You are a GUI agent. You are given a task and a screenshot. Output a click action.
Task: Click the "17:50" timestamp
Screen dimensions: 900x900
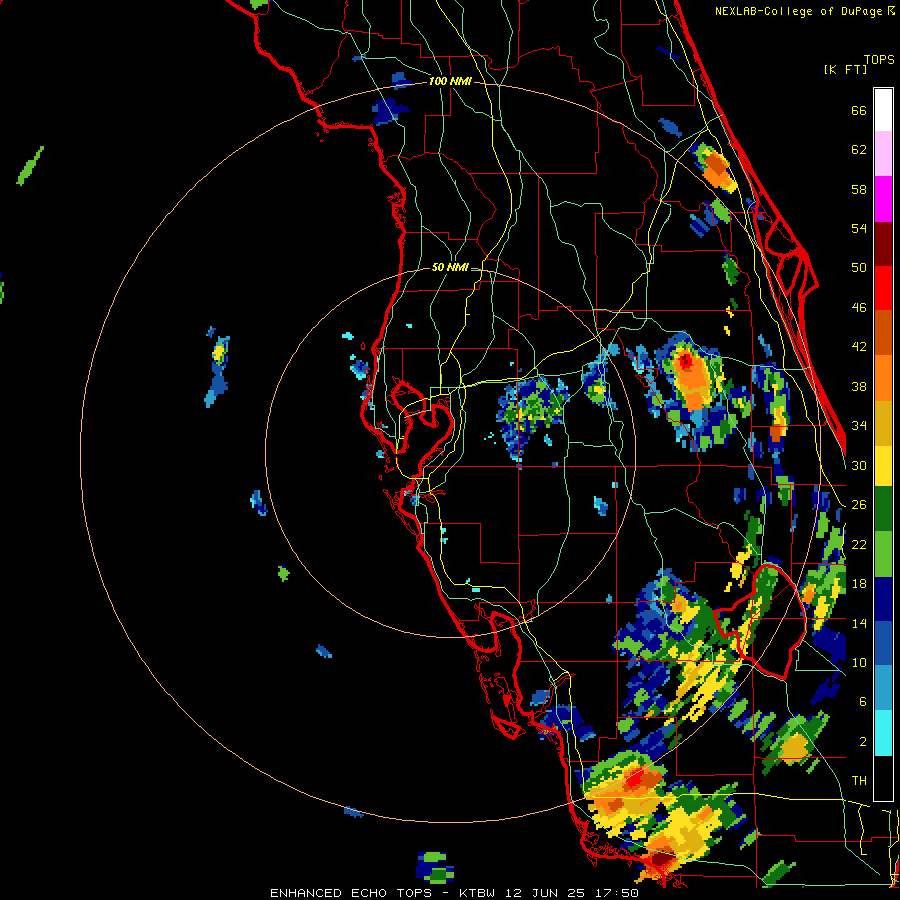click(616, 893)
